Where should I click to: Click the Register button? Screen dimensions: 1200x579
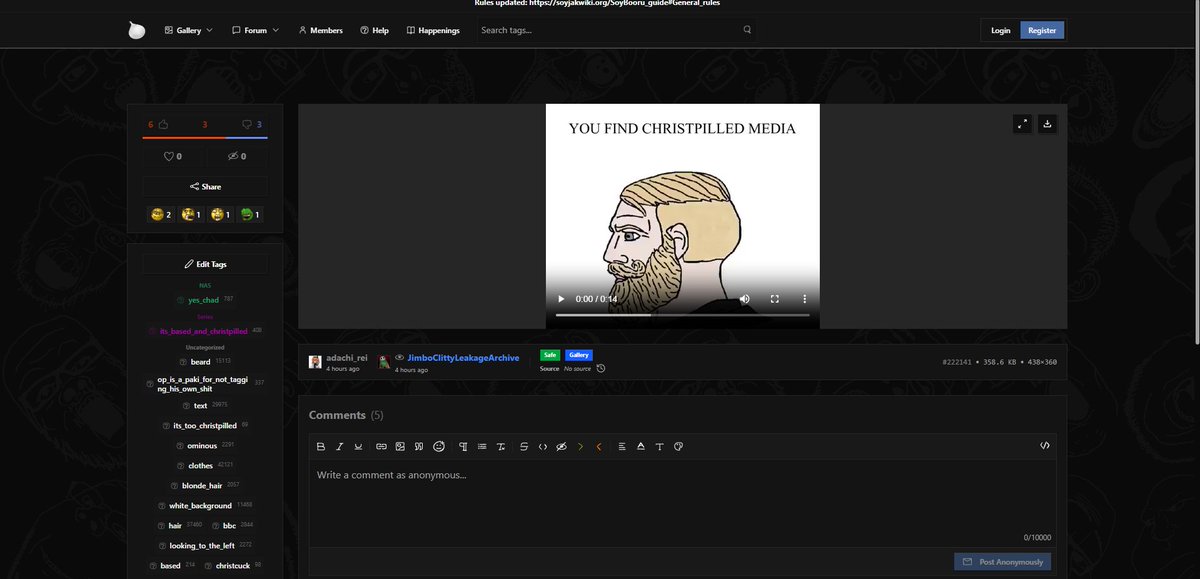(x=1042, y=30)
